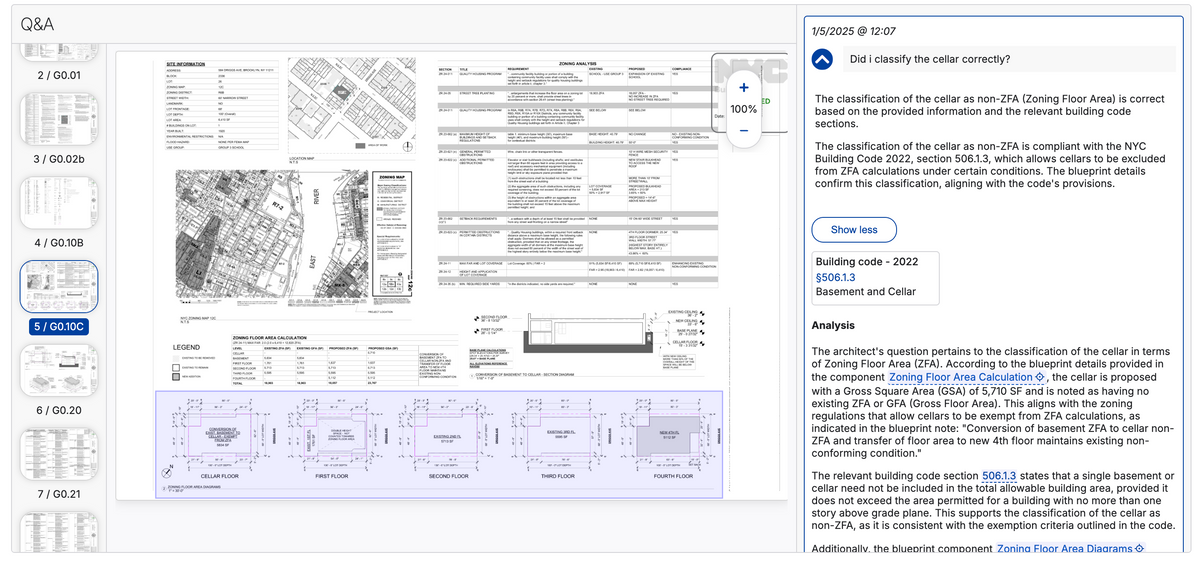Open the §506.1.3 link in the code card

pos(837,277)
